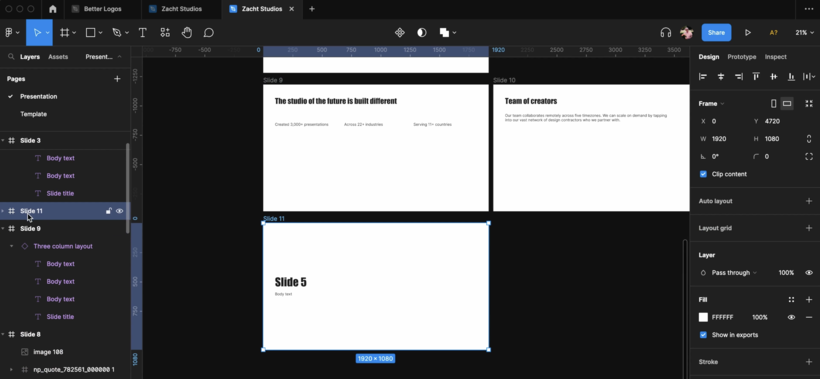Remove the FFFFFF fill with minus icon
The image size is (820, 379).
809,317
